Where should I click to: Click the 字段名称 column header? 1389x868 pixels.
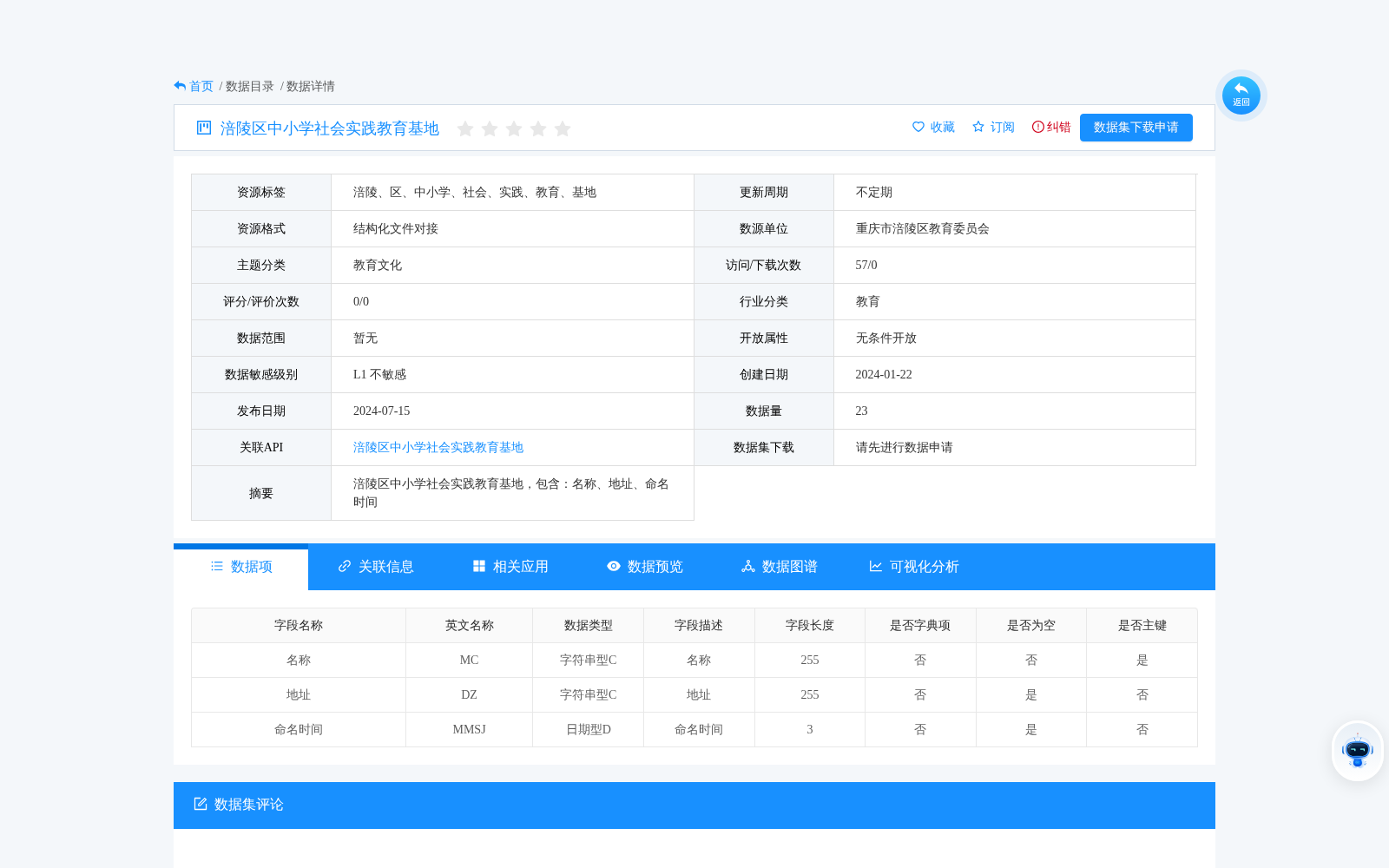(299, 625)
